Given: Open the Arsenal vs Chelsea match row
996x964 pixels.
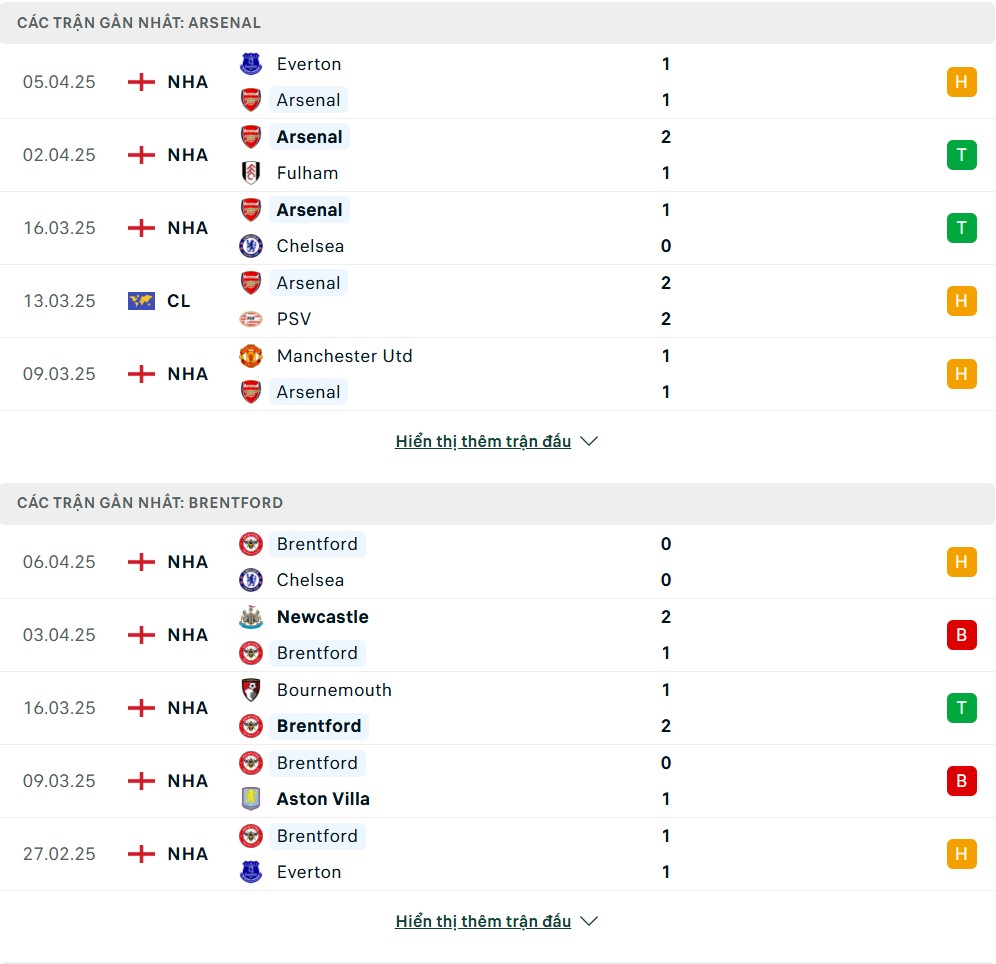Looking at the screenshot, I should pos(497,228).
